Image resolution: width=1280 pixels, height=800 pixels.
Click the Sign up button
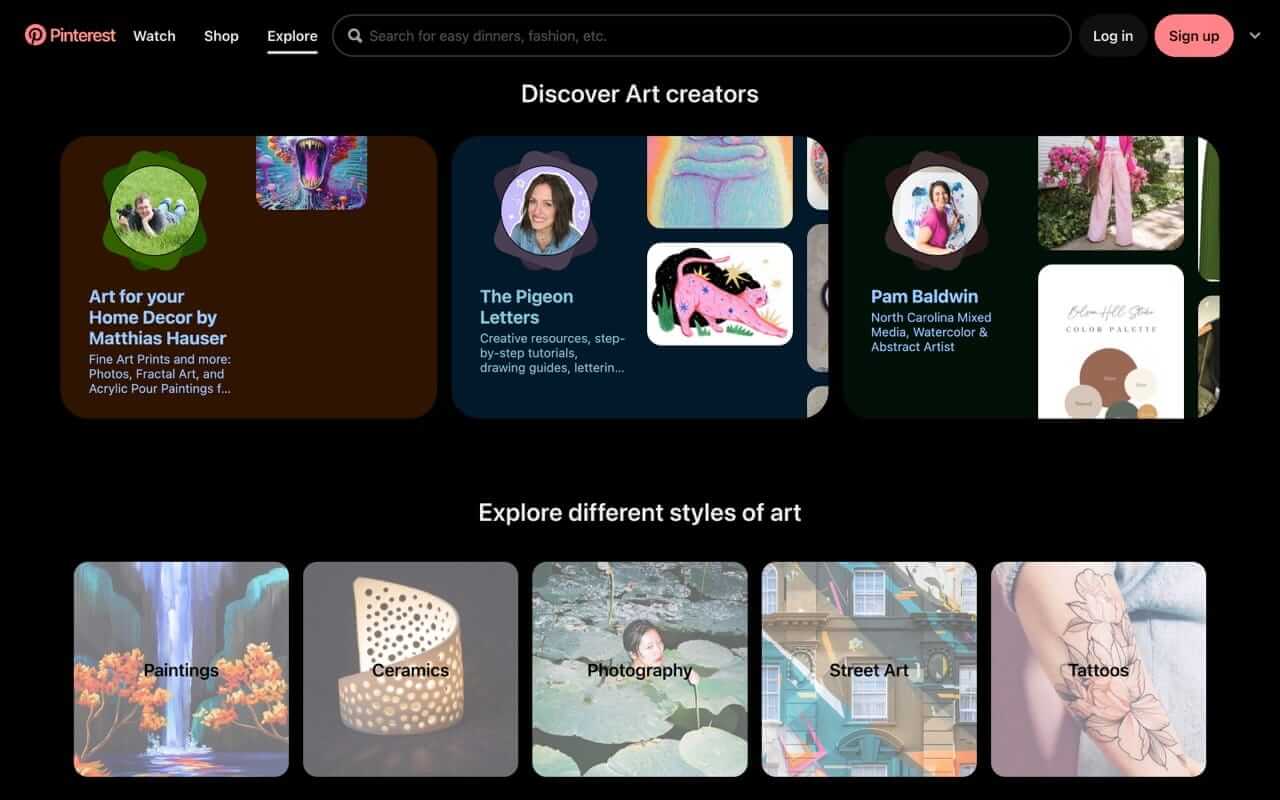(x=1194, y=36)
